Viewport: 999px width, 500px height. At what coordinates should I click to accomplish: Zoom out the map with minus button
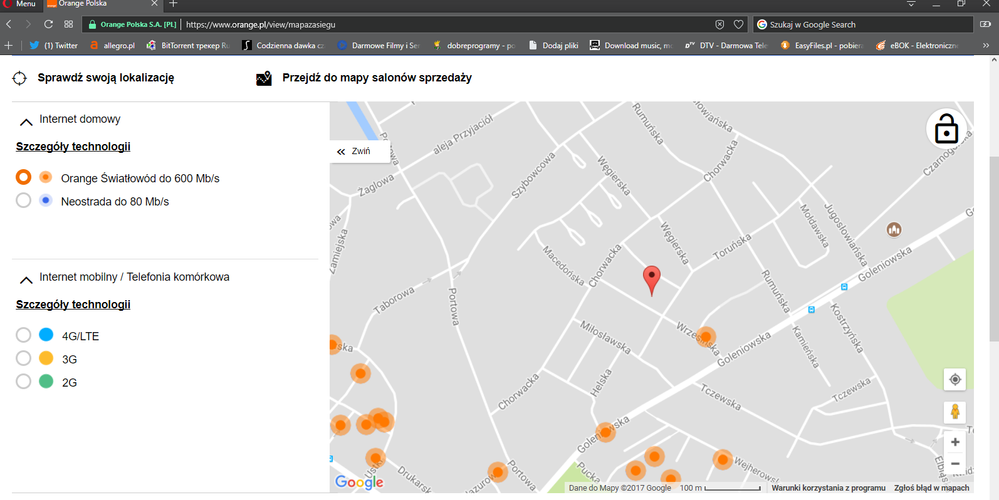pyautogui.click(x=955, y=464)
